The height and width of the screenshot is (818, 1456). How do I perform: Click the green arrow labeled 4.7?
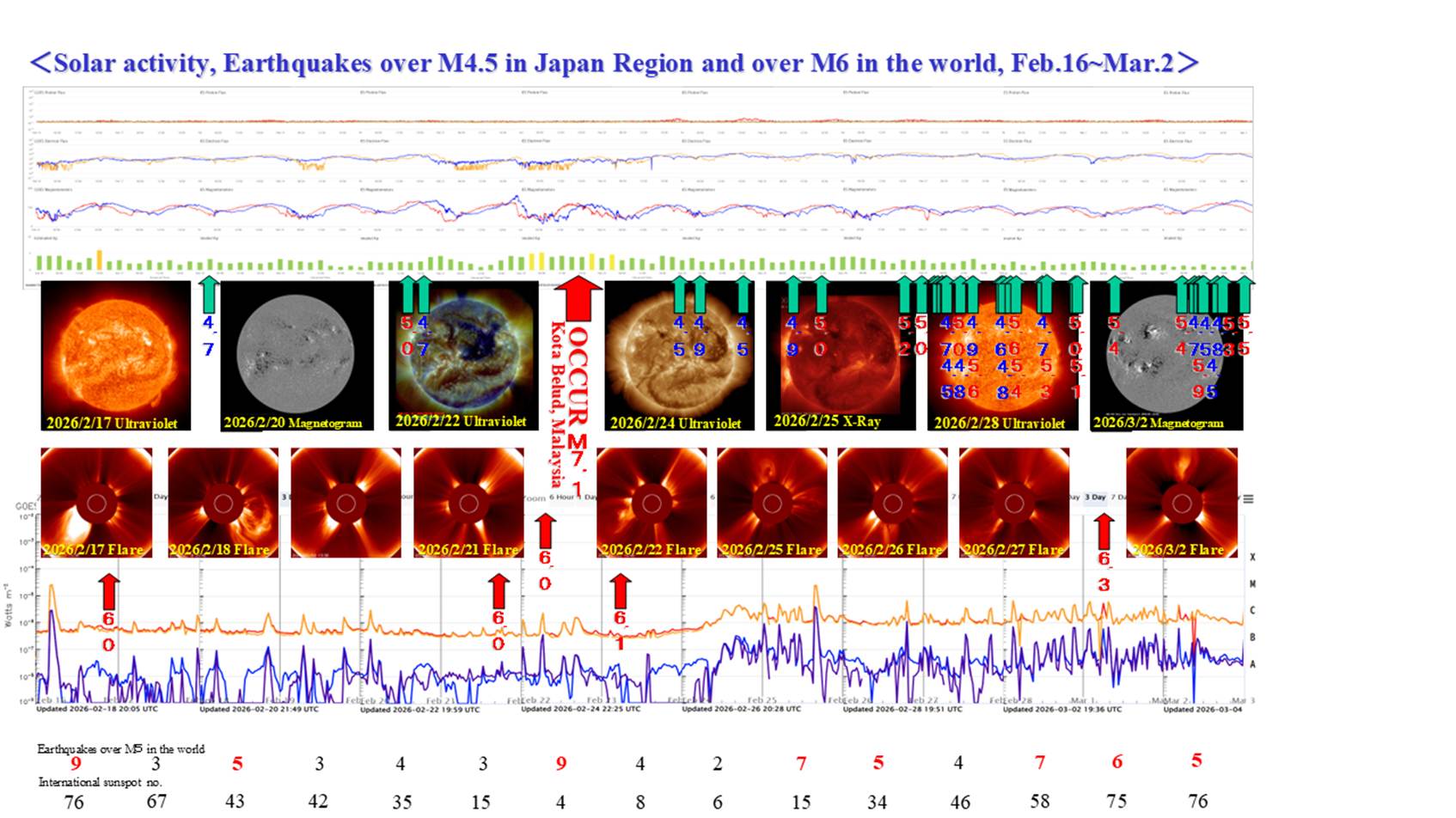click(208, 295)
